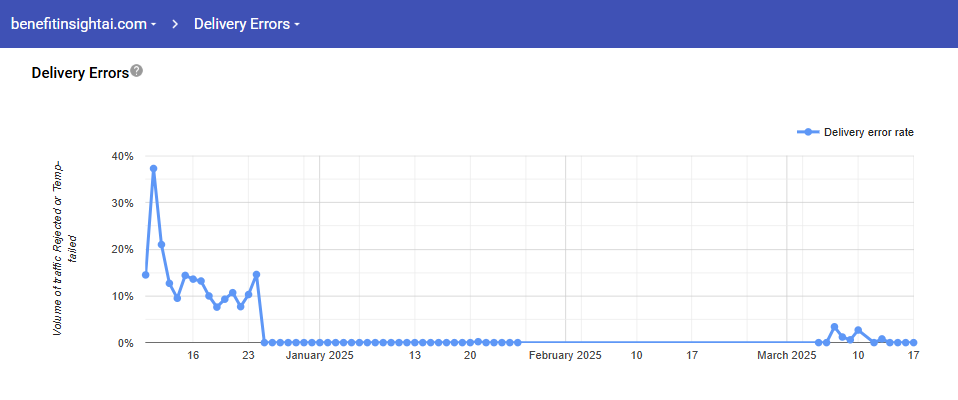
Task: Click the small early-March peak data point
Action: point(834,327)
